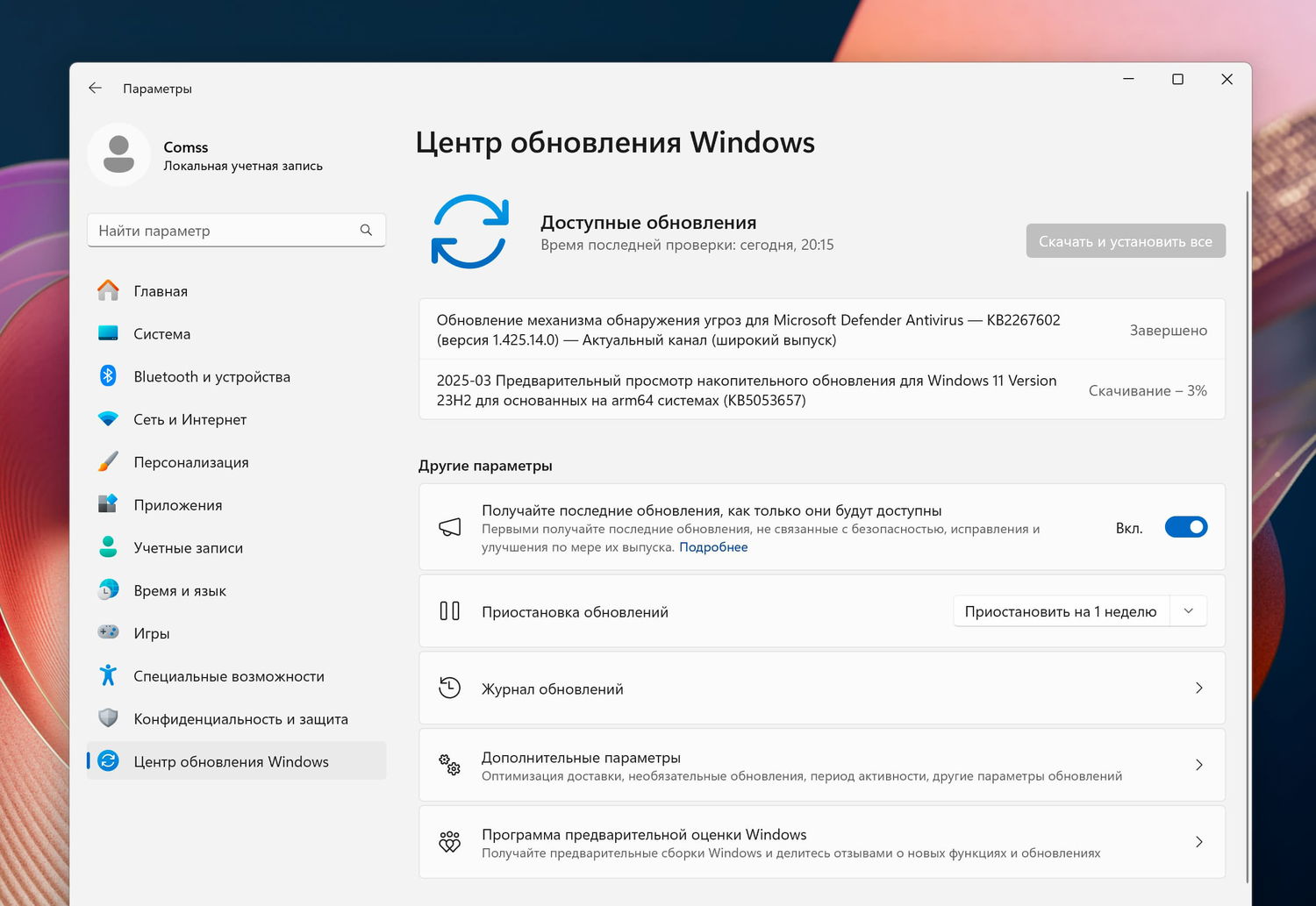The height and width of the screenshot is (906, 1316).
Task: Click the Центр обновления Windows sidebar icon
Action: (108, 761)
